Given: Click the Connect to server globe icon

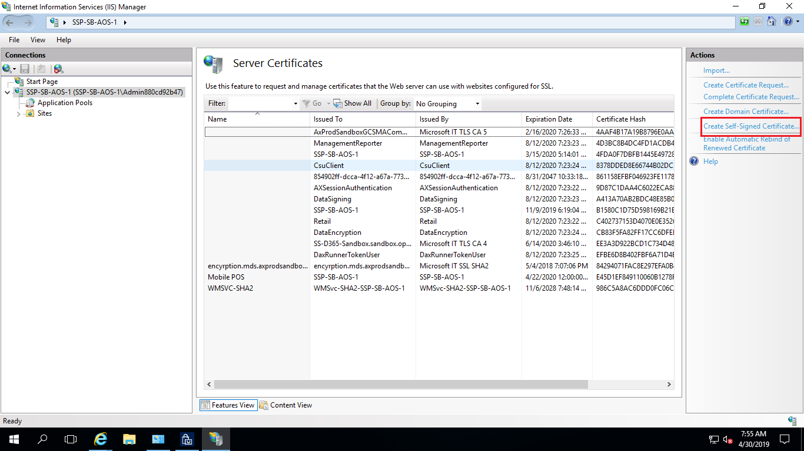Looking at the screenshot, I should [x=9, y=69].
